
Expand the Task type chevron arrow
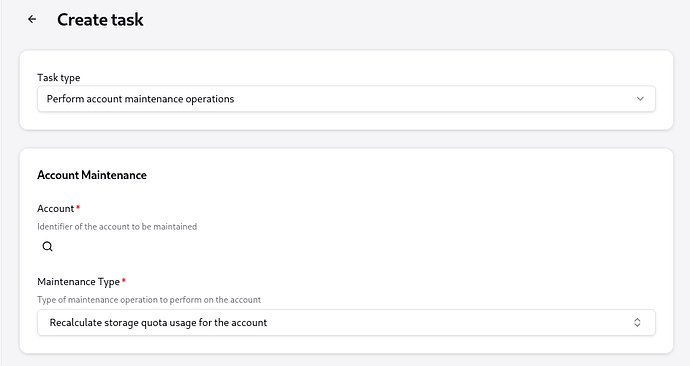pos(640,99)
